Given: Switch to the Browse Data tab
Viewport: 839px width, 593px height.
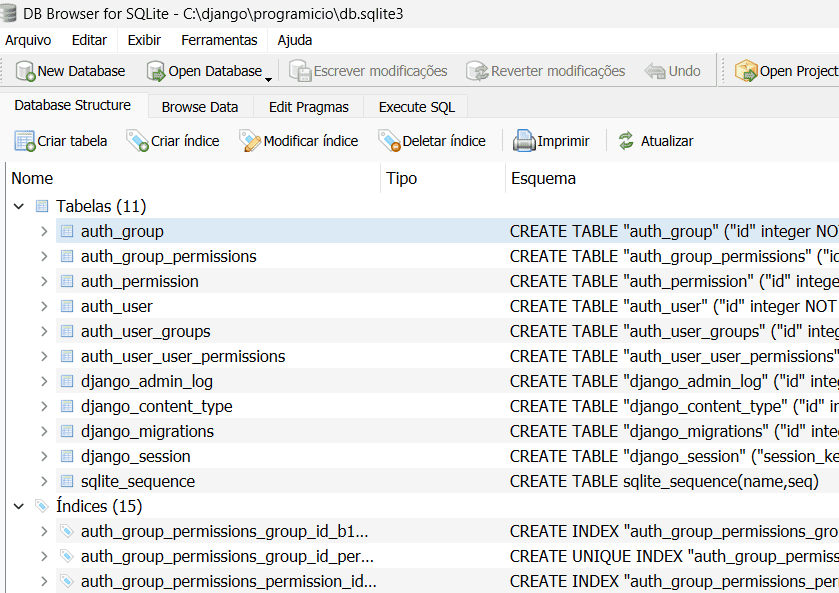Looking at the screenshot, I should [200, 107].
